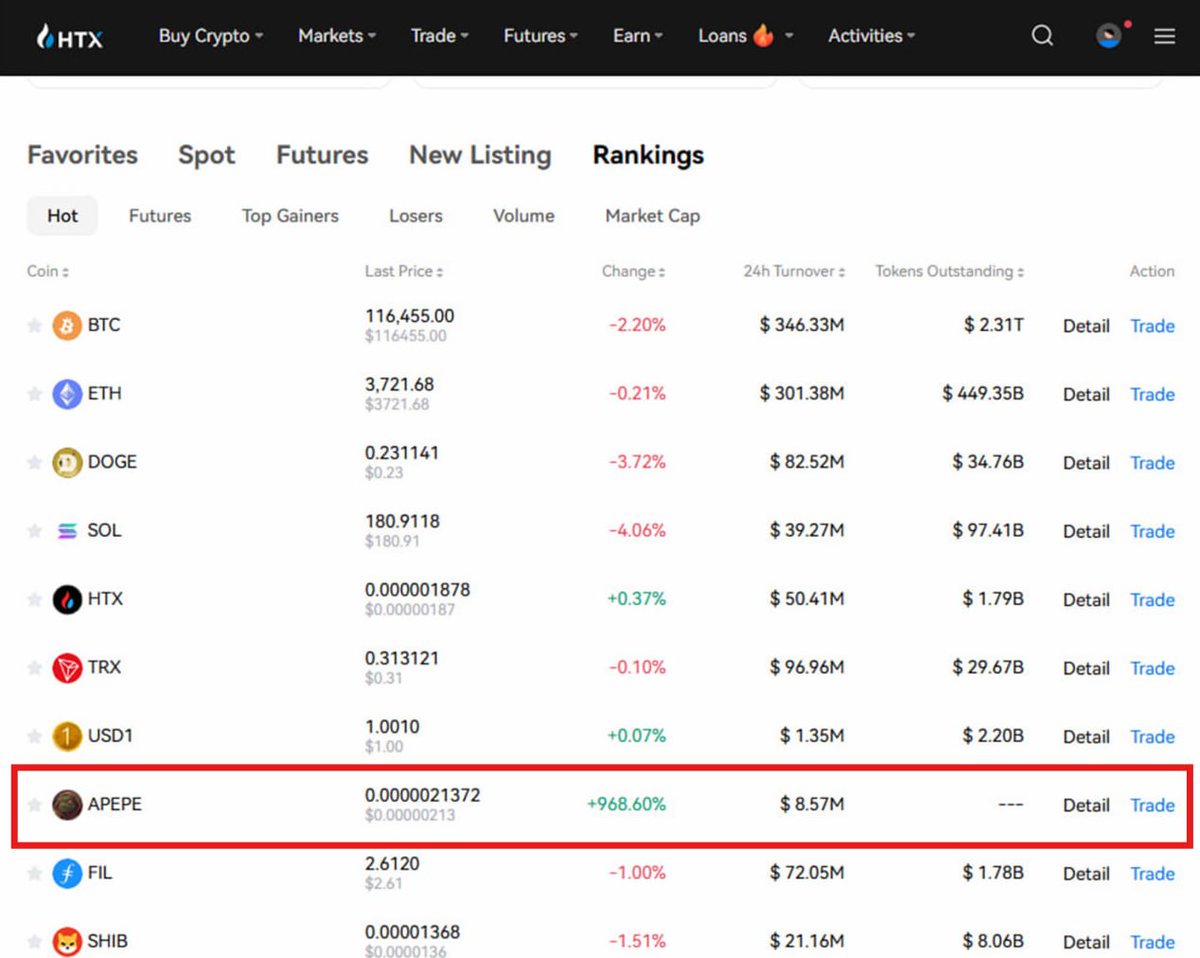Favorite FIL with its star
This screenshot has height=958, width=1200.
(x=34, y=873)
